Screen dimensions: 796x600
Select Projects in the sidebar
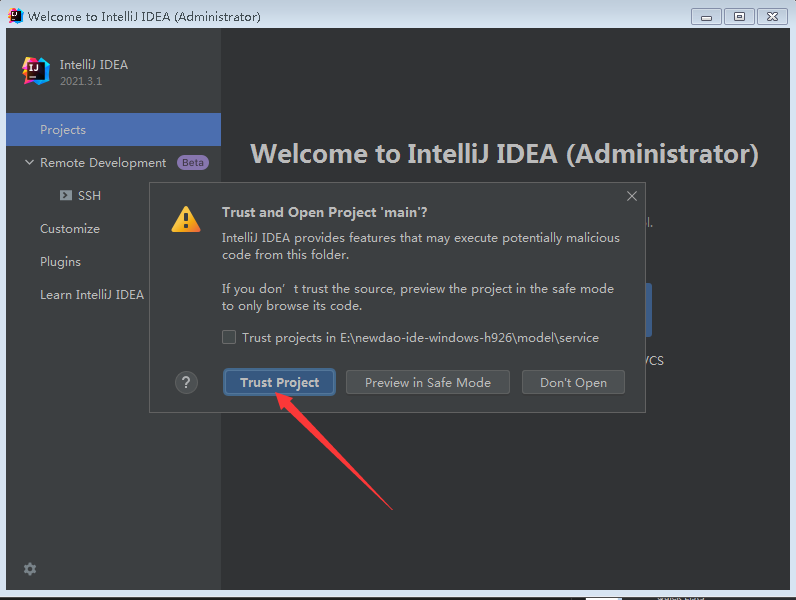coord(113,129)
